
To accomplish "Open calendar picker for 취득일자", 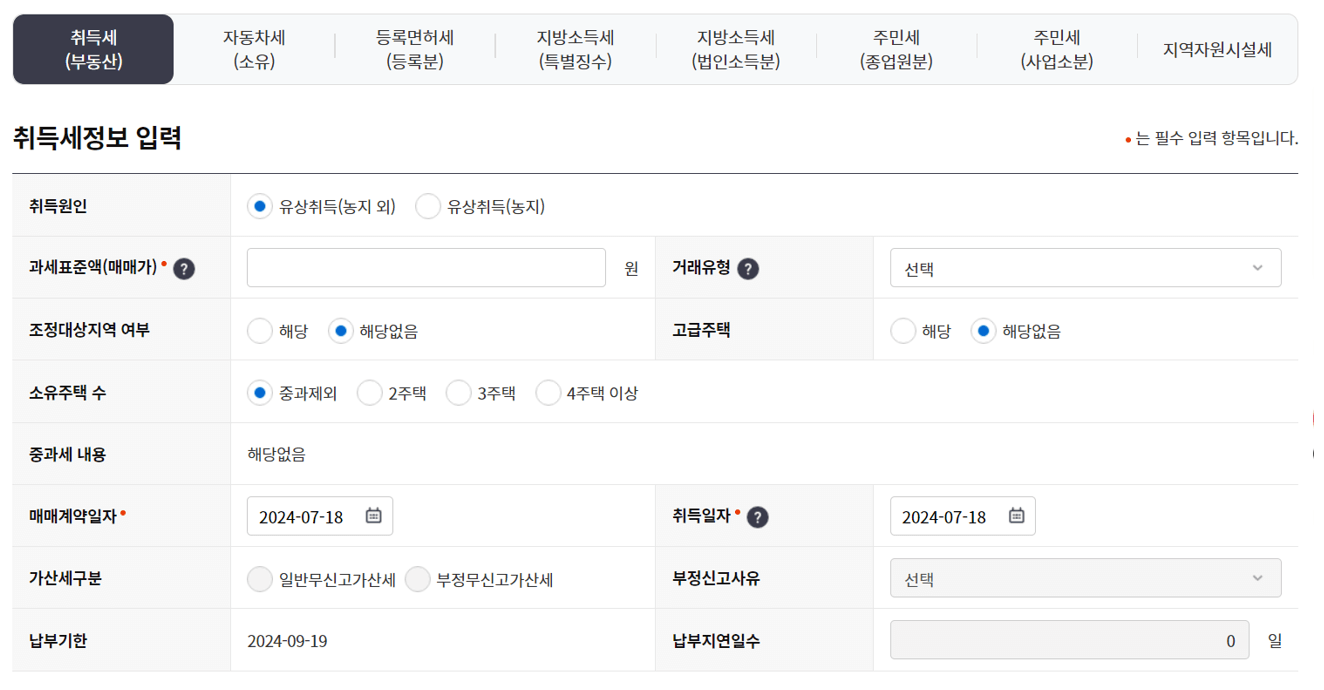I will pos(1019,515).
